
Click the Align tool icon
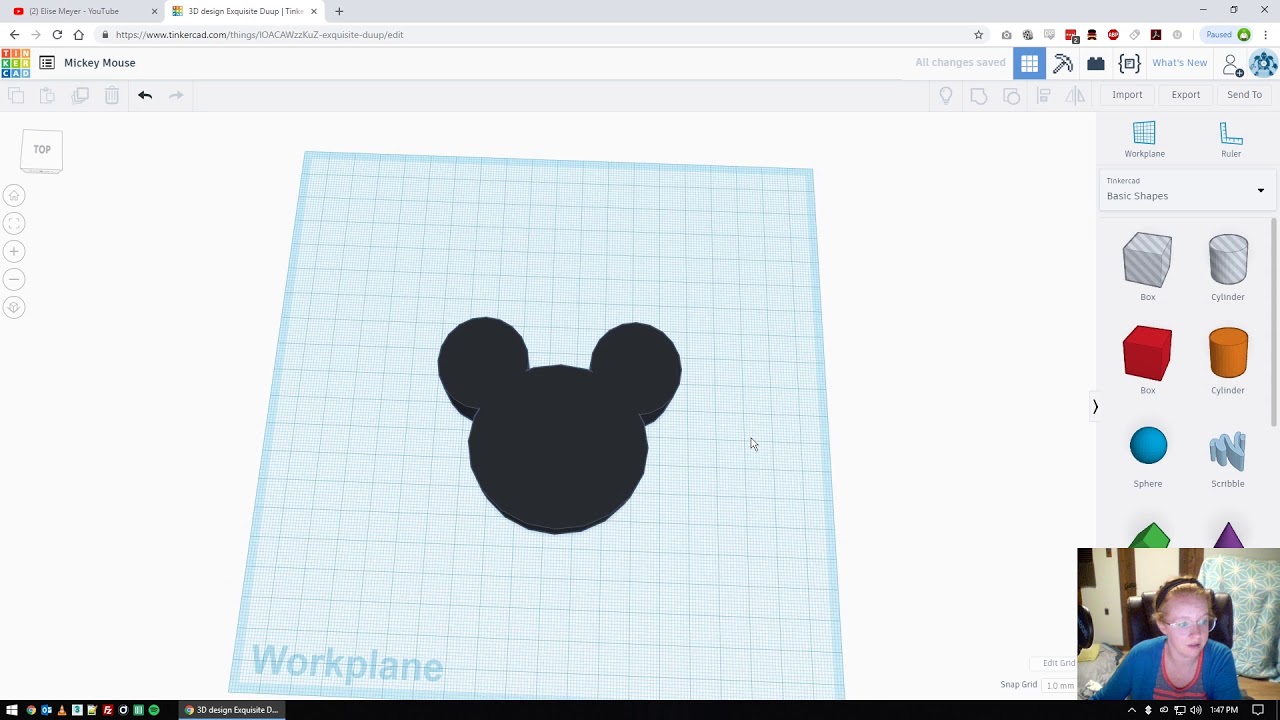[1043, 96]
